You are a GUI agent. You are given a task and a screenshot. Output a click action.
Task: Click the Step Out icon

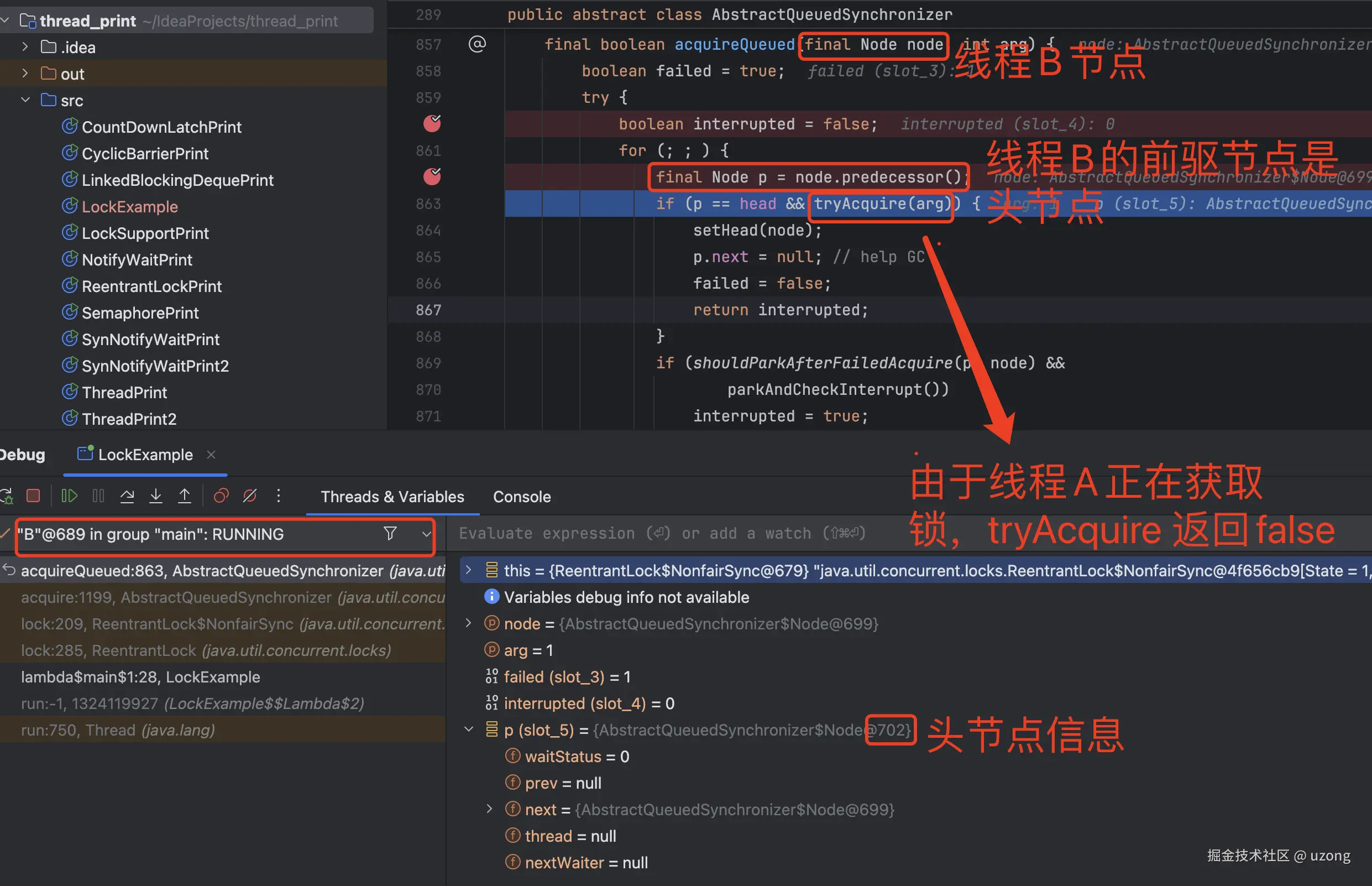pos(185,496)
